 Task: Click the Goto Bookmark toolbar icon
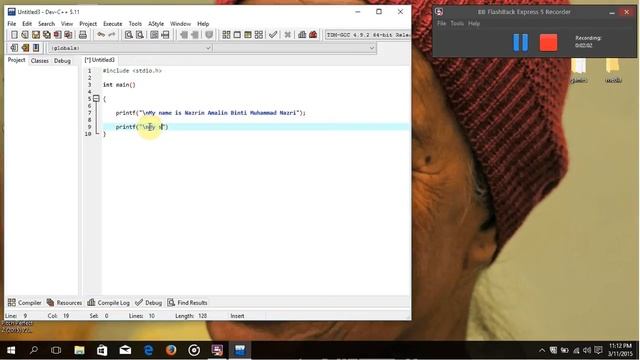(36, 48)
